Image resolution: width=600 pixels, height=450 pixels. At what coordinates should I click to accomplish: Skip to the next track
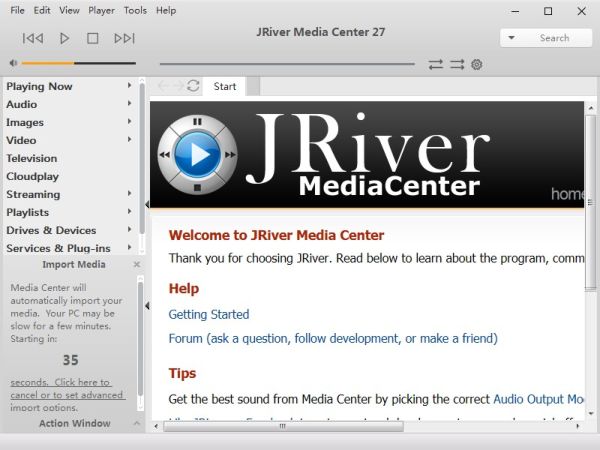(x=124, y=38)
